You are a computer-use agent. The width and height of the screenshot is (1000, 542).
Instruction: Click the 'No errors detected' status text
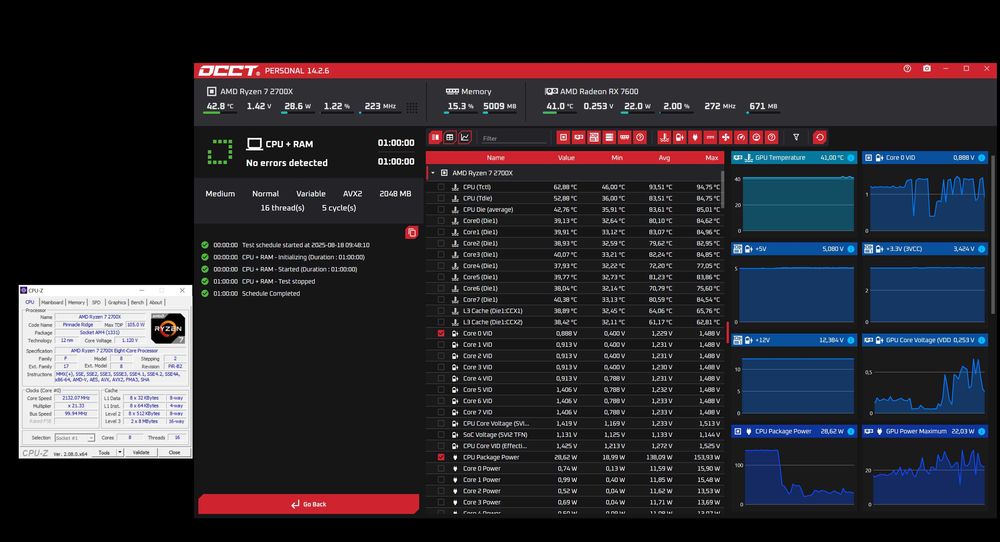click(287, 163)
